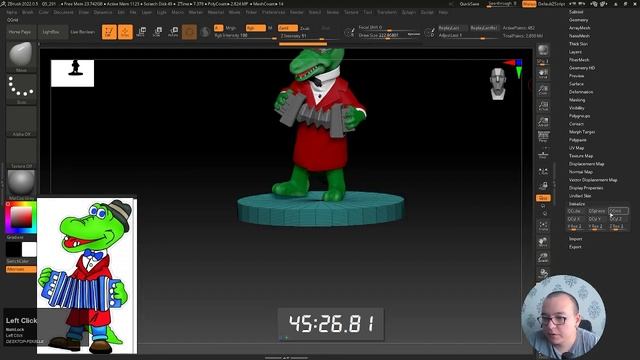Adjust the Draw Size slider

(389, 36)
